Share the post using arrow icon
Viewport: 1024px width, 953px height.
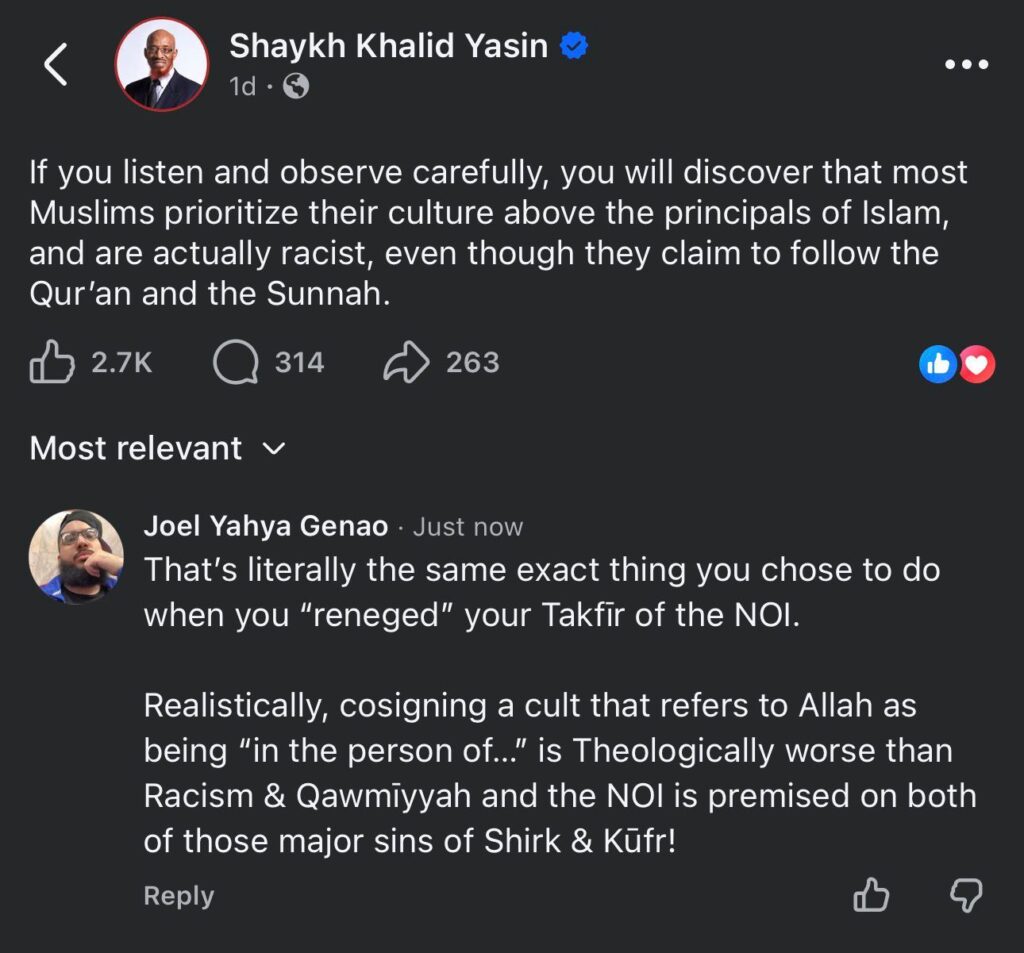pyautogui.click(x=406, y=362)
